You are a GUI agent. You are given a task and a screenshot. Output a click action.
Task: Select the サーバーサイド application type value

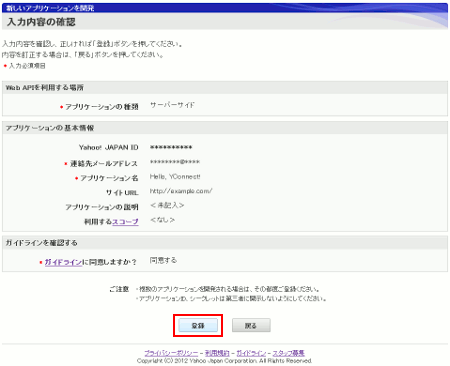pyautogui.click(x=172, y=105)
